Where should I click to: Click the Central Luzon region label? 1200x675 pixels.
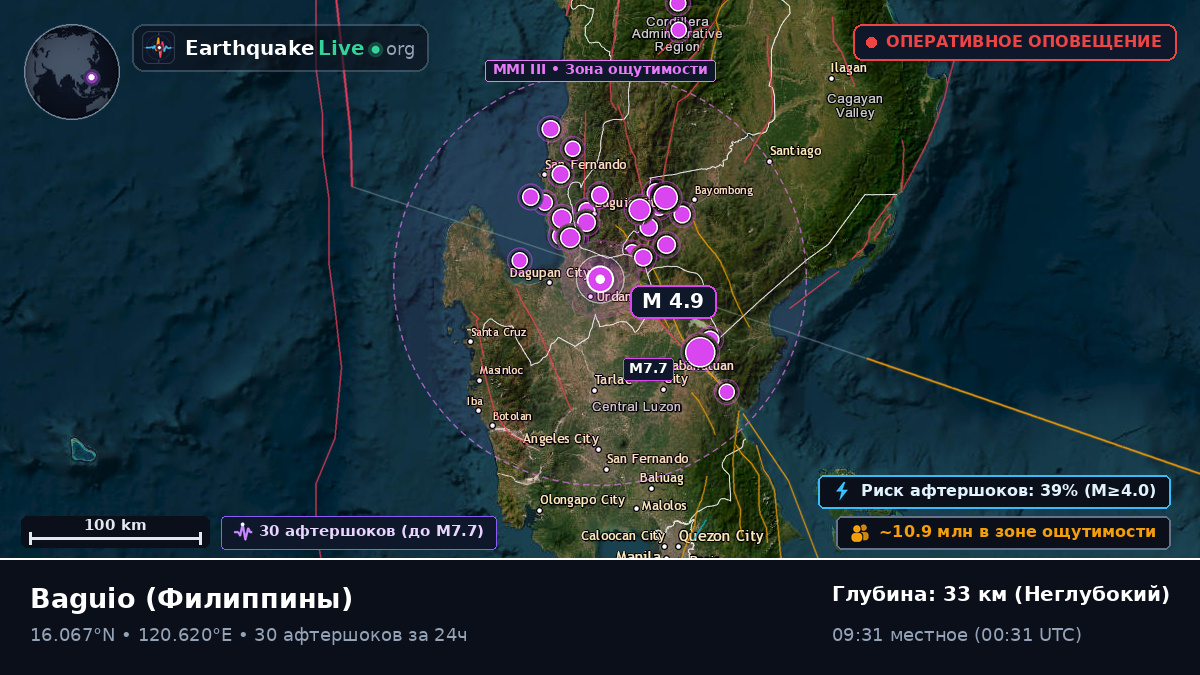[637, 407]
